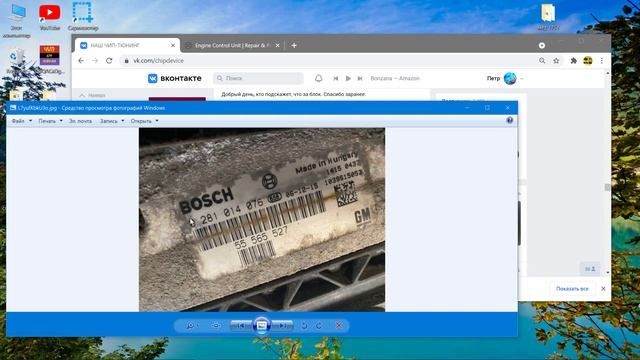Expand the Запись dropdown menu
Viewport: 640px width, 360px height.
(x=112, y=121)
